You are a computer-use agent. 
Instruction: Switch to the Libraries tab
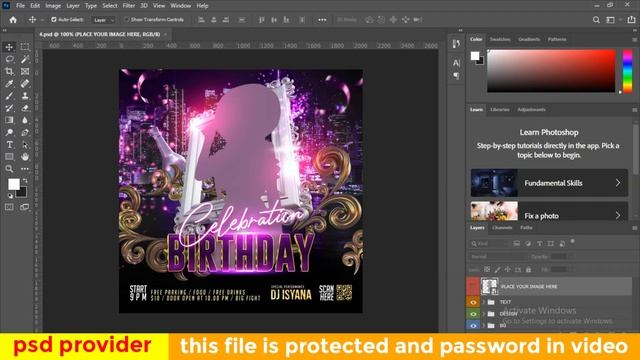[500, 109]
